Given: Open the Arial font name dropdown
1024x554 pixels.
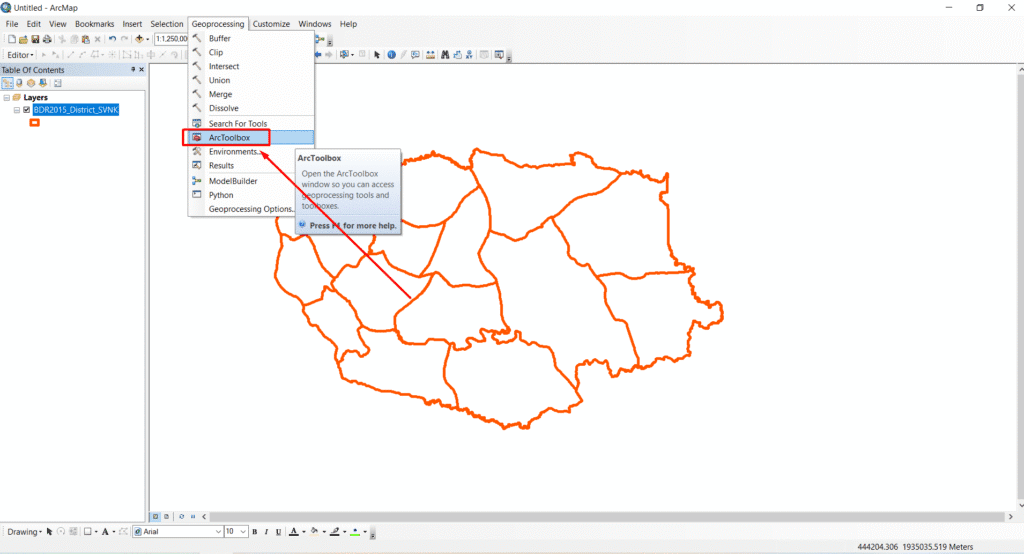Looking at the screenshot, I should coord(218,532).
